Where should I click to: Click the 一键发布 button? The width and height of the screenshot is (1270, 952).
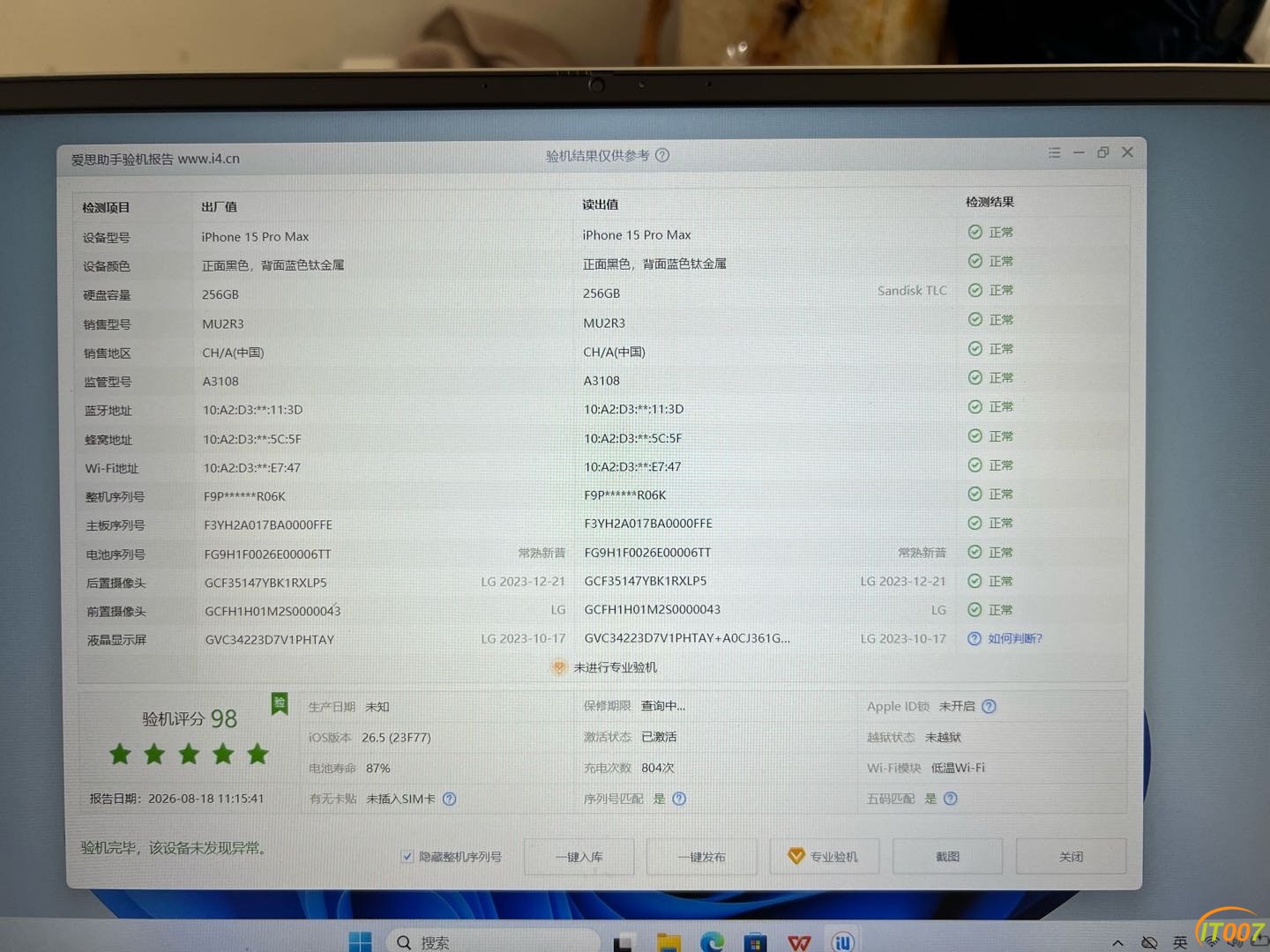[702, 857]
